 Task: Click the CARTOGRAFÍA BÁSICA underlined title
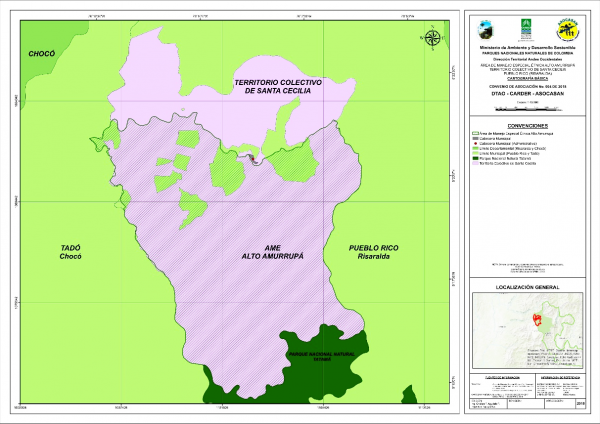tap(527, 78)
